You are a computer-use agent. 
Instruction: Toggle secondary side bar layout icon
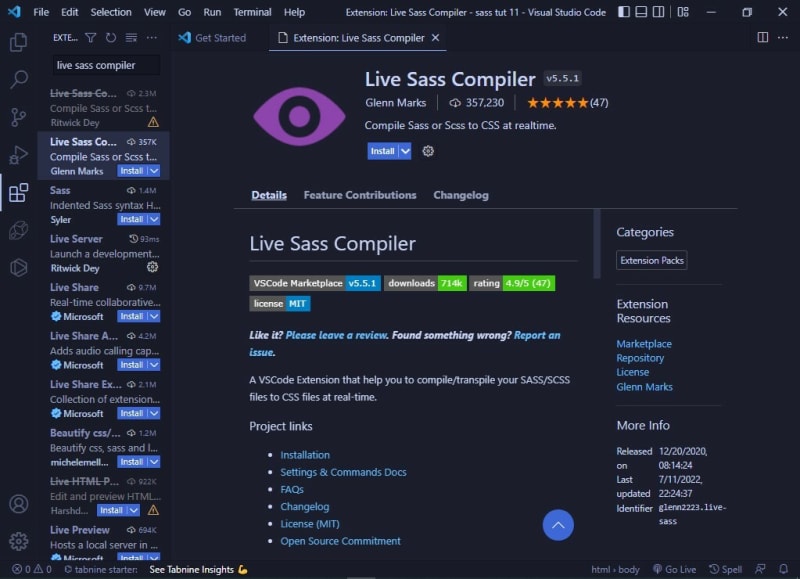click(x=659, y=12)
